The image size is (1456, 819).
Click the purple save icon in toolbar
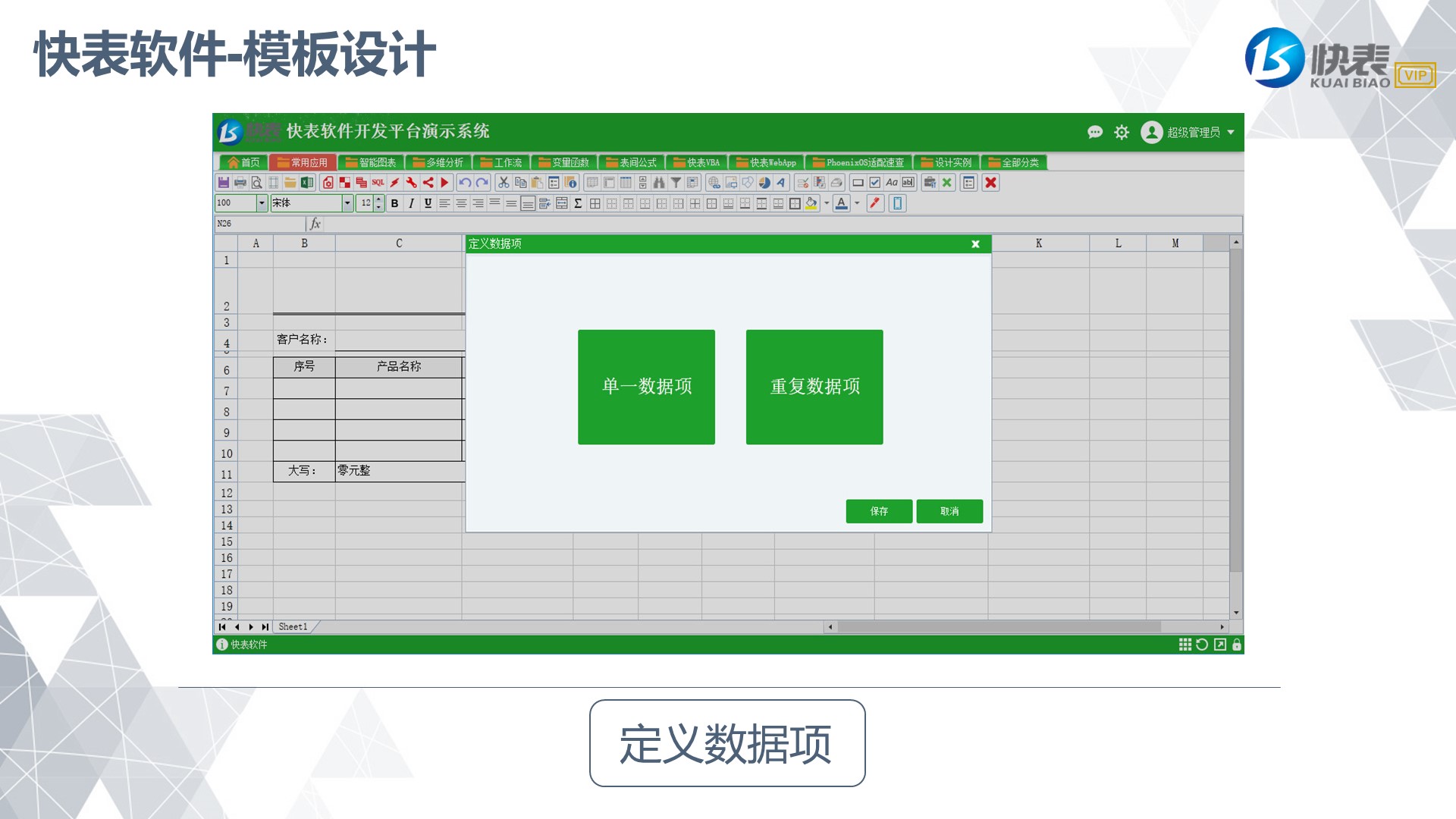coord(224,183)
